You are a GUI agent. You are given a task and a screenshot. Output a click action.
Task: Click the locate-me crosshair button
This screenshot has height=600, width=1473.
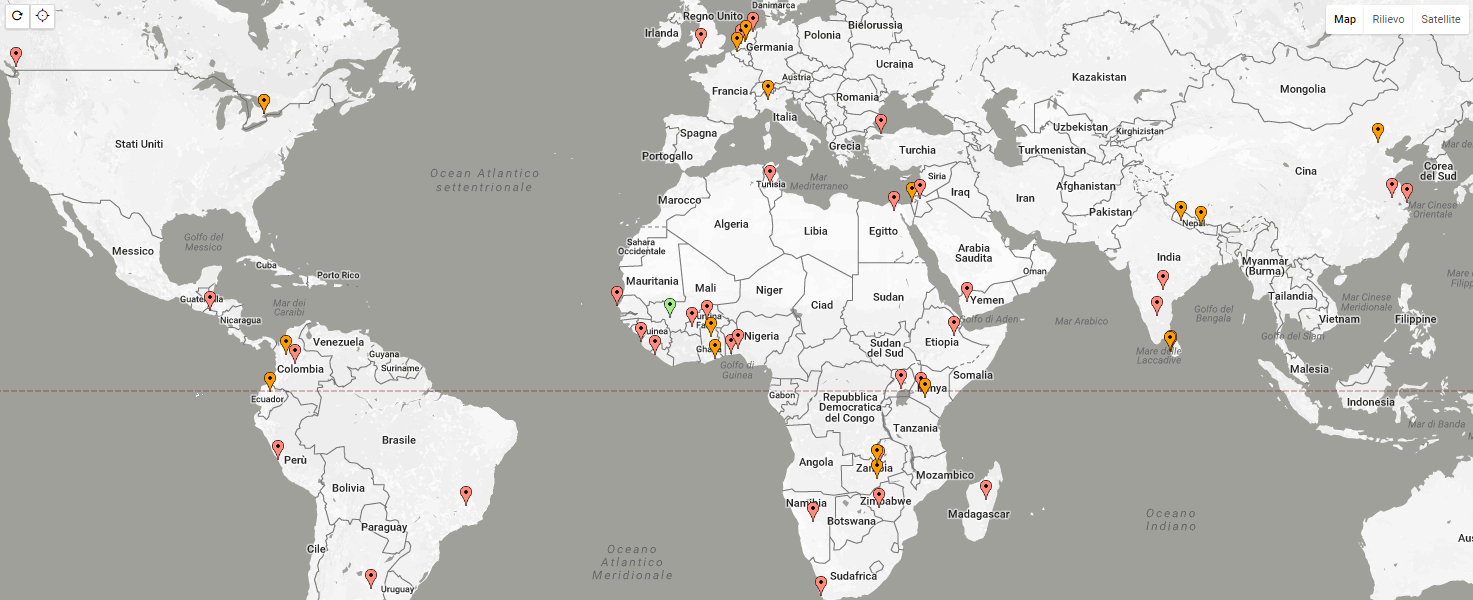[x=42, y=16]
